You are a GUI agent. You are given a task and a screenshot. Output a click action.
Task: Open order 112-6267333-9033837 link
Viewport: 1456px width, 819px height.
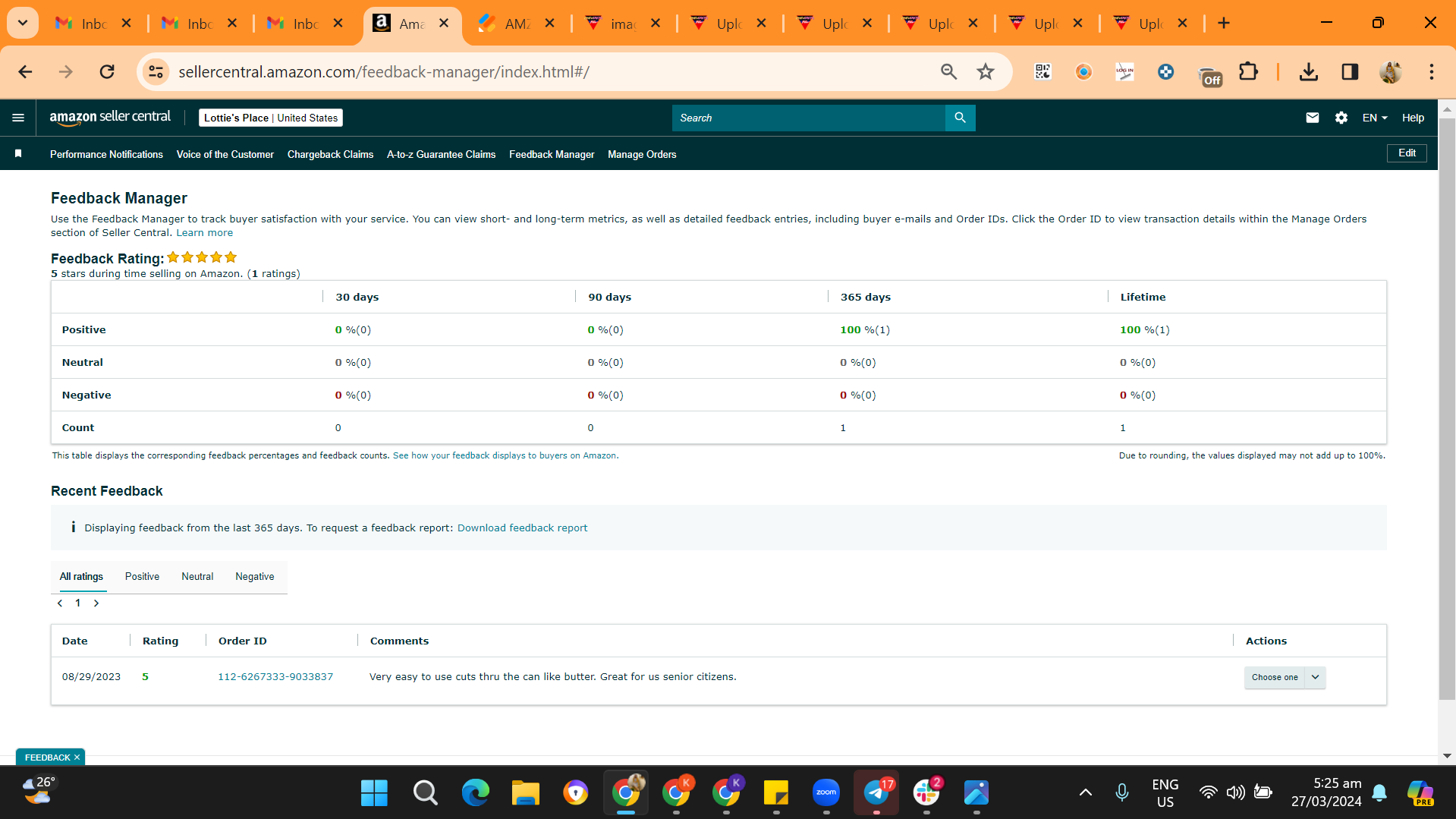[275, 677]
